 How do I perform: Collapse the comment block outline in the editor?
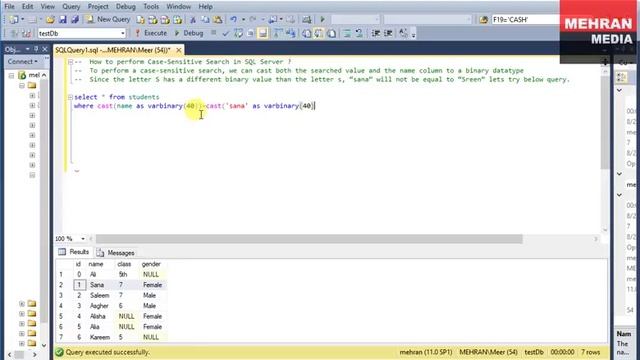click(70, 62)
